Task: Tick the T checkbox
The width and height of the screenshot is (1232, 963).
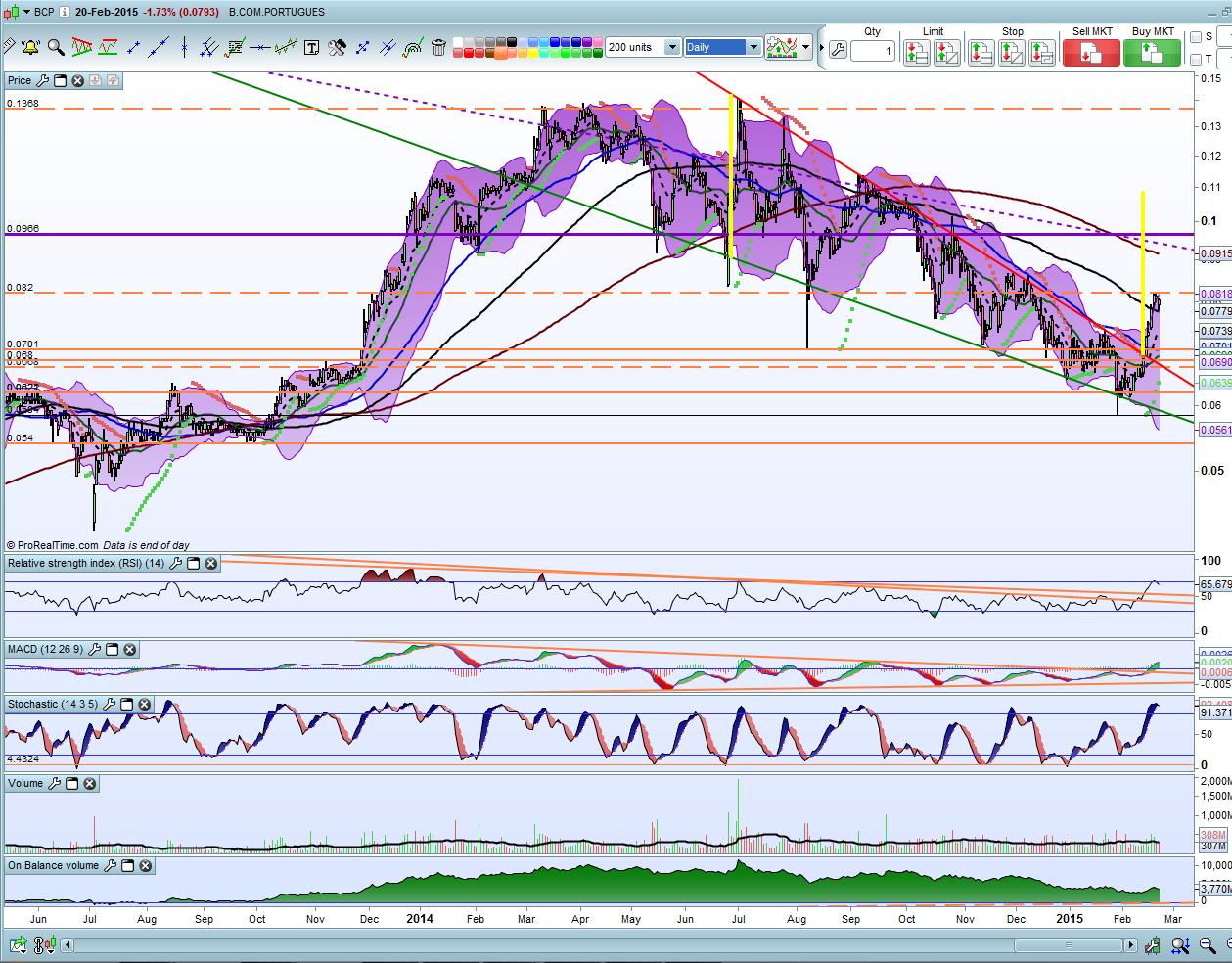Action: pyautogui.click(x=1196, y=60)
